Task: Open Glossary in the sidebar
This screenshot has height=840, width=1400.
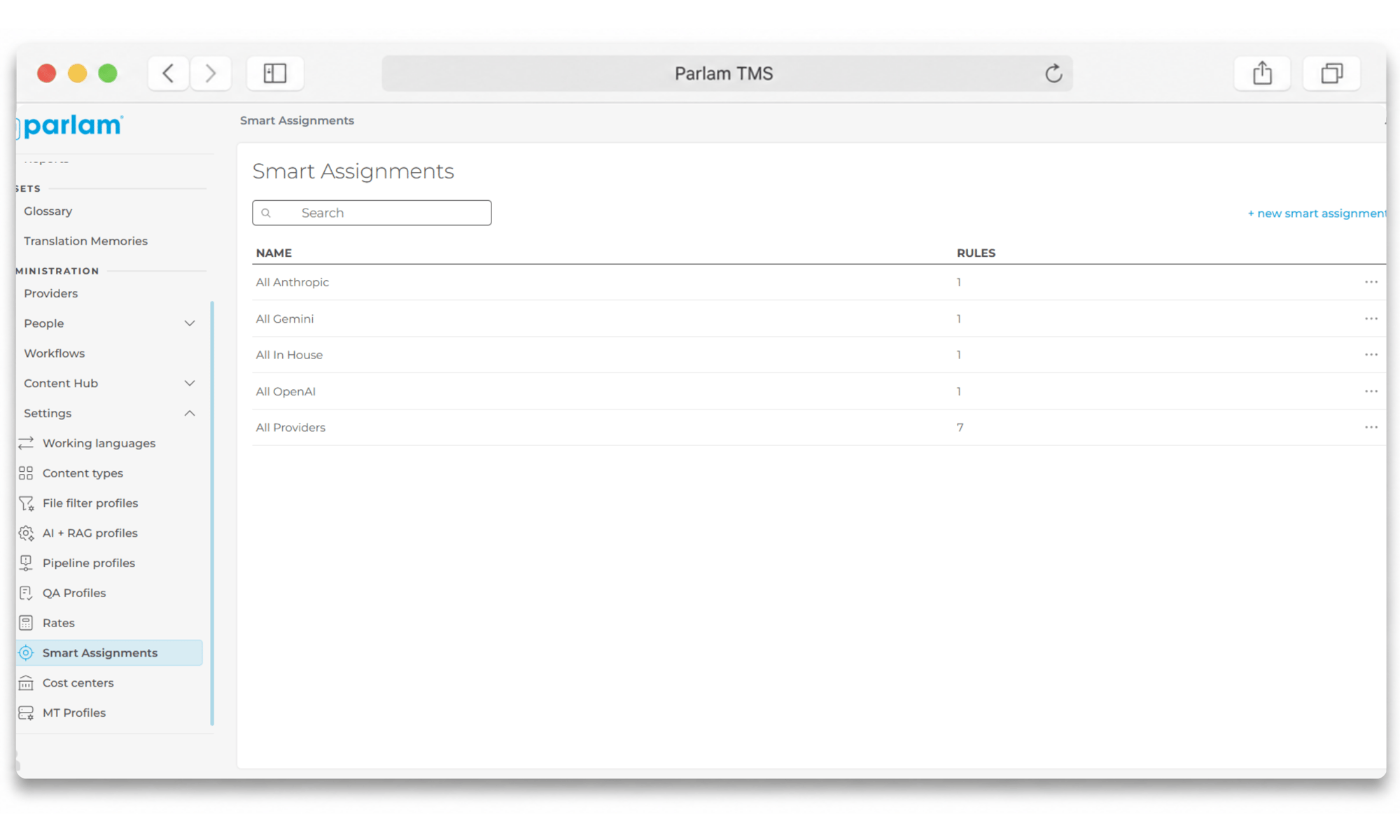Action: pos(48,211)
